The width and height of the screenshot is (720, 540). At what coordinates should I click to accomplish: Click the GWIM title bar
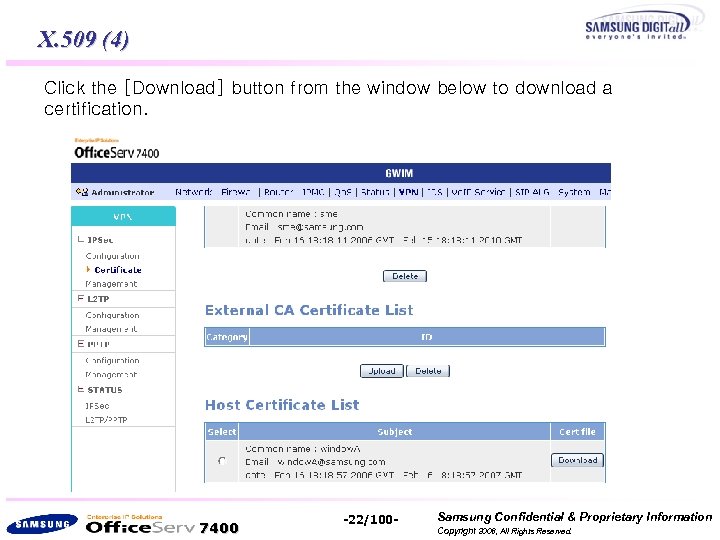[x=341, y=173]
